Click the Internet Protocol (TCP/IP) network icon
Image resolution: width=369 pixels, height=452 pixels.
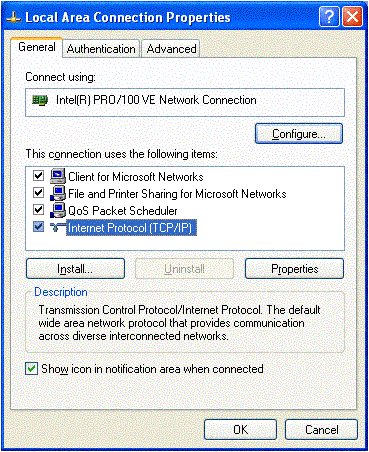pyautogui.click(x=58, y=227)
